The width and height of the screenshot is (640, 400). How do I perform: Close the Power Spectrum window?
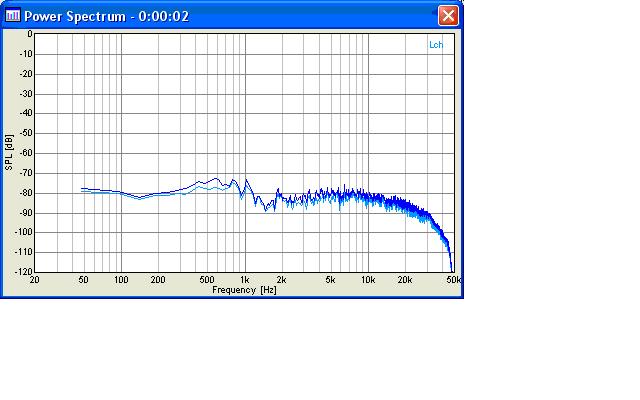tap(448, 16)
